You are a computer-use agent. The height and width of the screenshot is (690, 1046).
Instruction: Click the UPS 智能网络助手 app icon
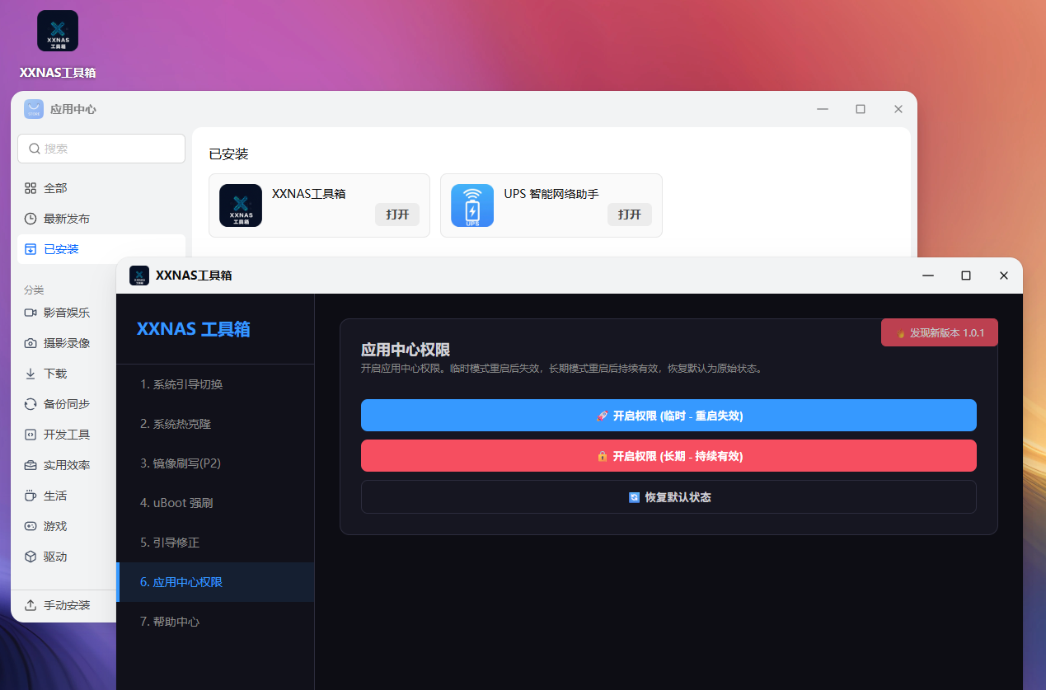pos(472,205)
